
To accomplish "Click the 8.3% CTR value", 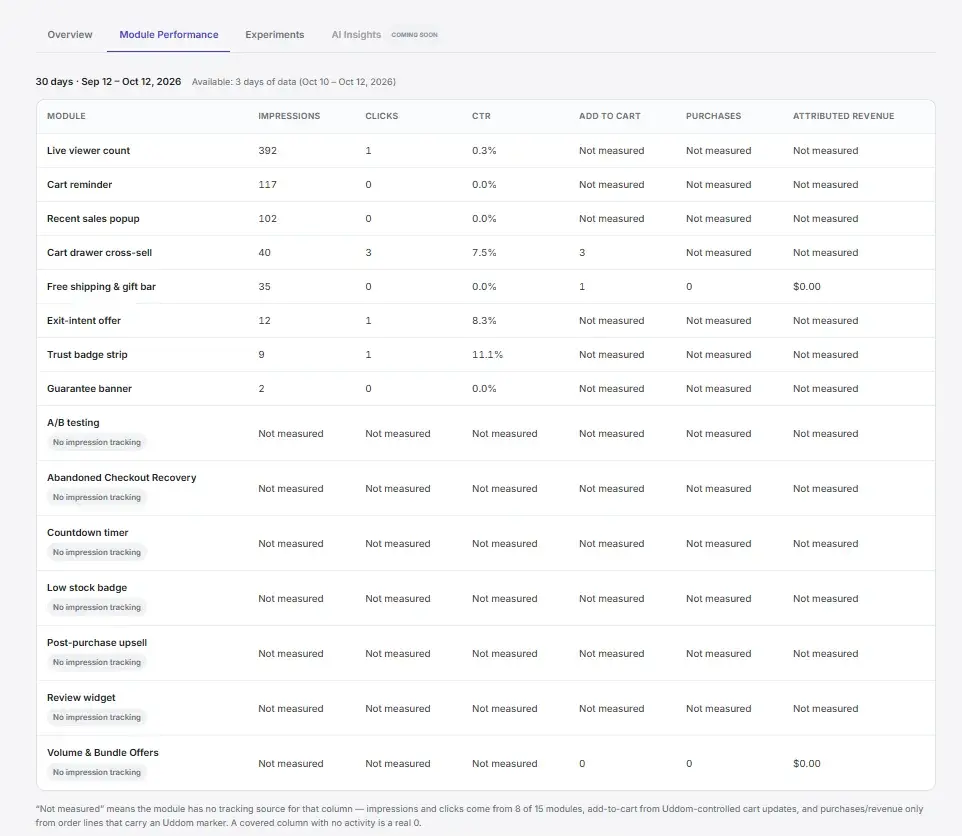I will (x=484, y=320).
